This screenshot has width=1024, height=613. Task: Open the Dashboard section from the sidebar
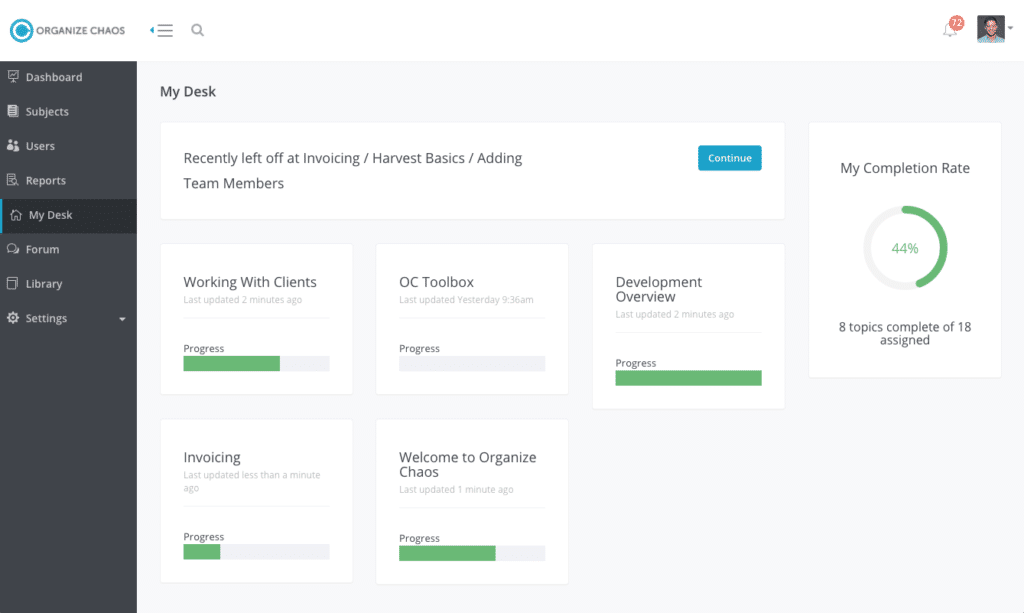click(x=54, y=77)
